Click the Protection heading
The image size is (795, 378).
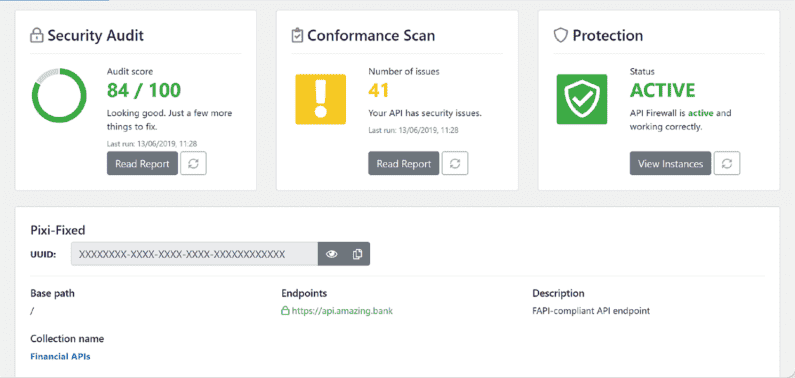coord(608,35)
